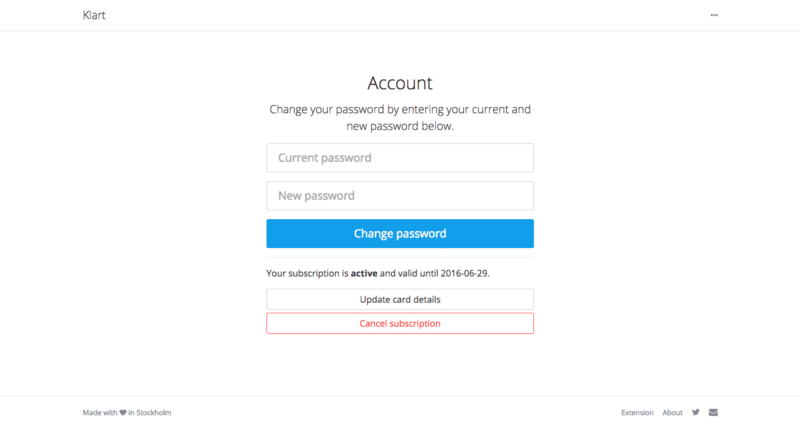Submit with the Change password button

[x=400, y=233]
